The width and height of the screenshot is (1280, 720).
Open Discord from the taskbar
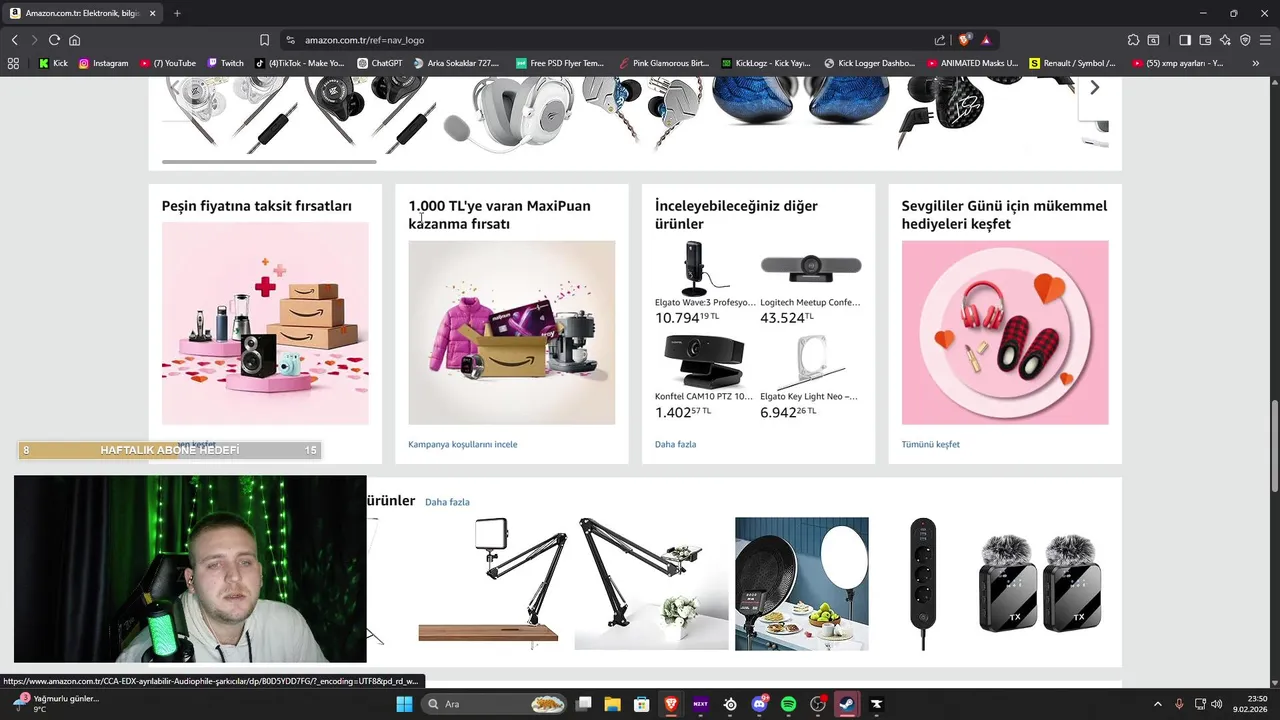[x=759, y=704]
